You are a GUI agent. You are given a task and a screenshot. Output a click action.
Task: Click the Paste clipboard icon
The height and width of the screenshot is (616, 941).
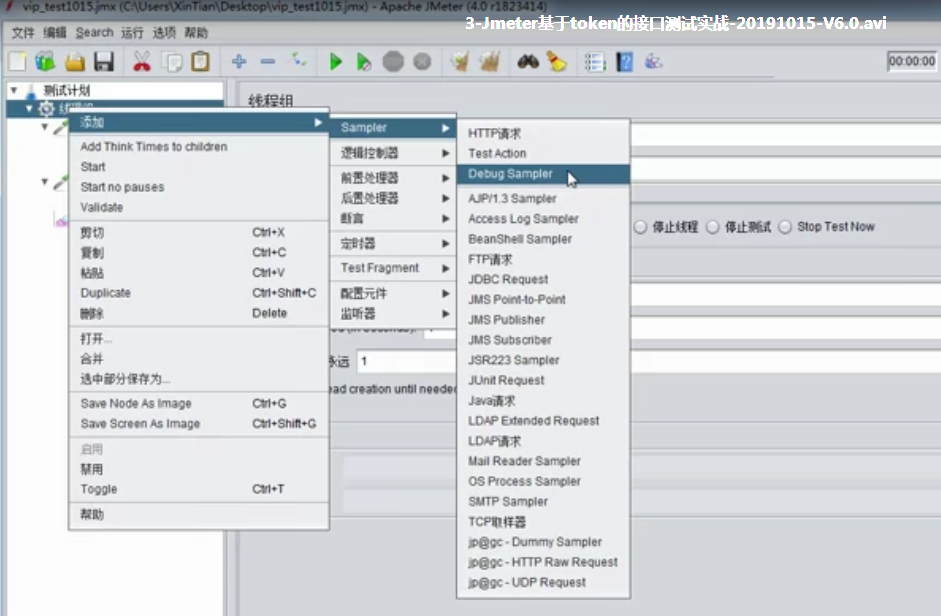tap(200, 61)
